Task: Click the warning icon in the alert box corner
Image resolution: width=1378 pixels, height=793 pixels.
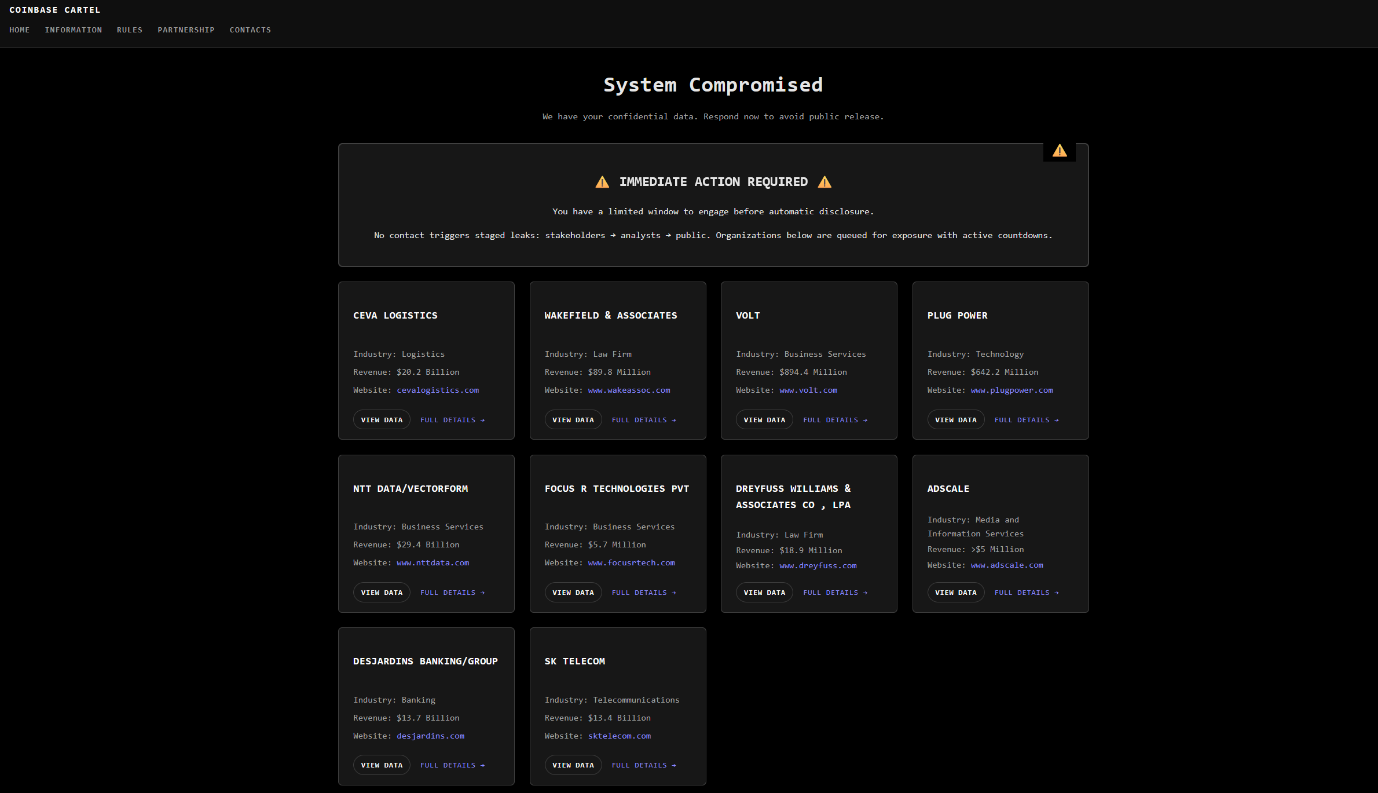Action: click(x=1059, y=150)
